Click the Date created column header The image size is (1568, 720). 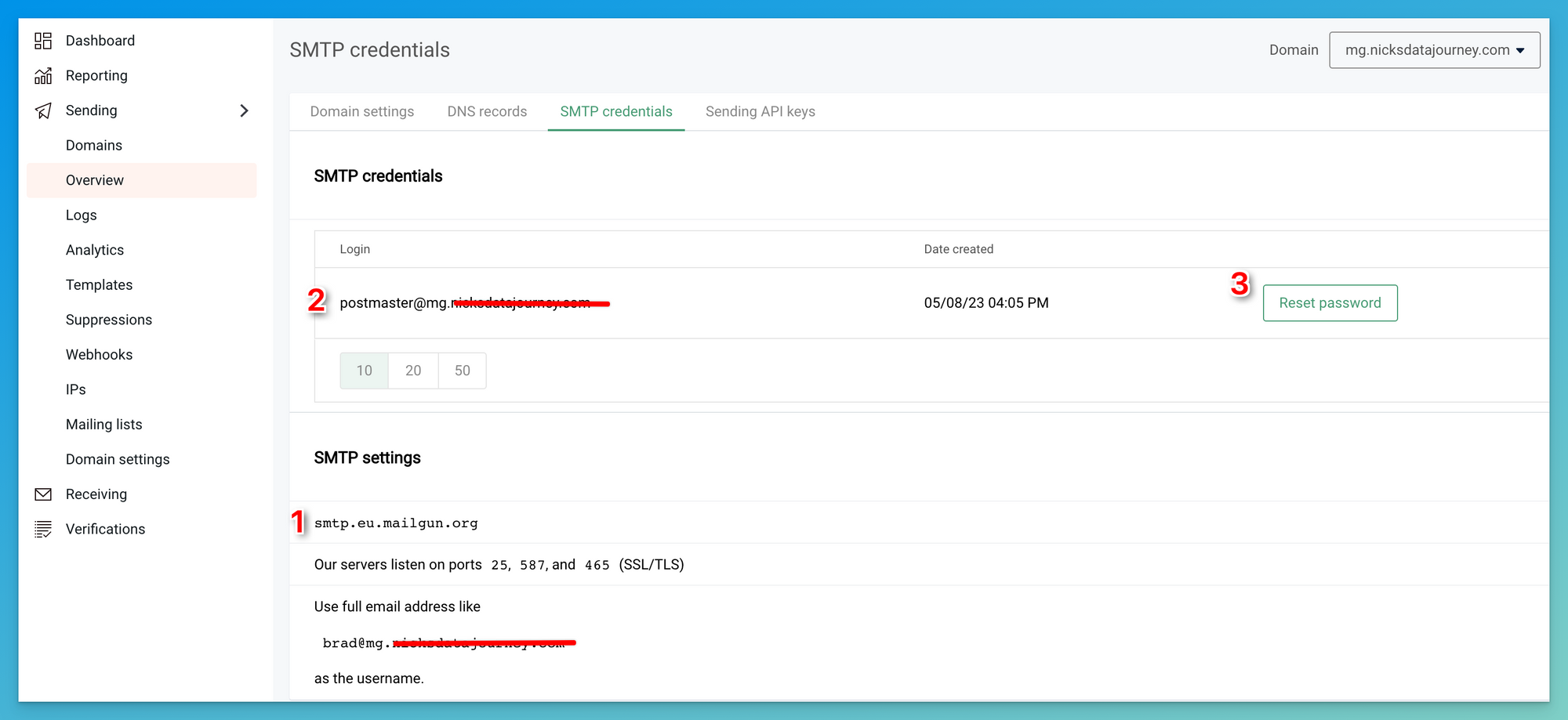tap(959, 249)
